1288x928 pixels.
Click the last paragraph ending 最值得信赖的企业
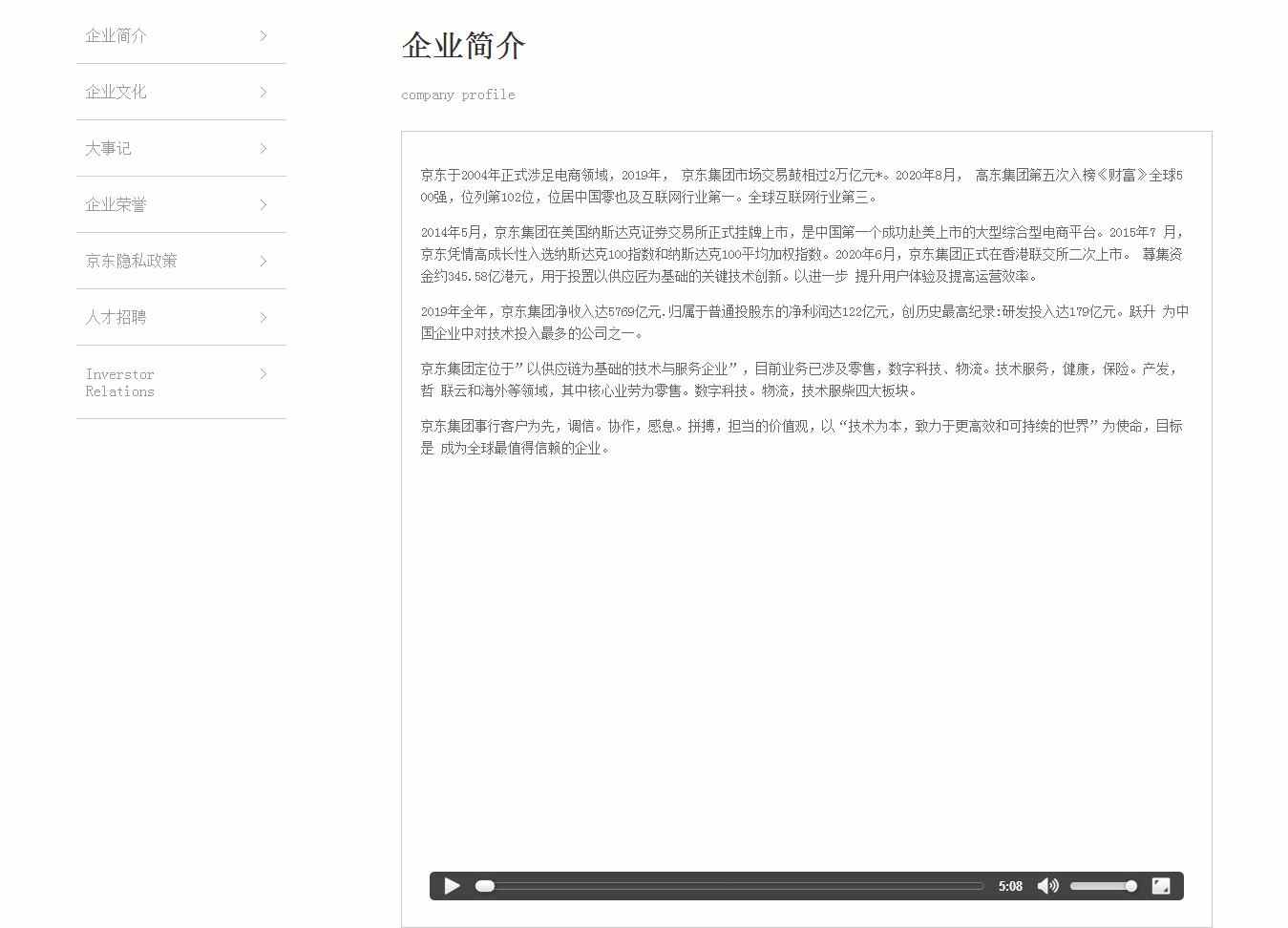tap(802, 436)
